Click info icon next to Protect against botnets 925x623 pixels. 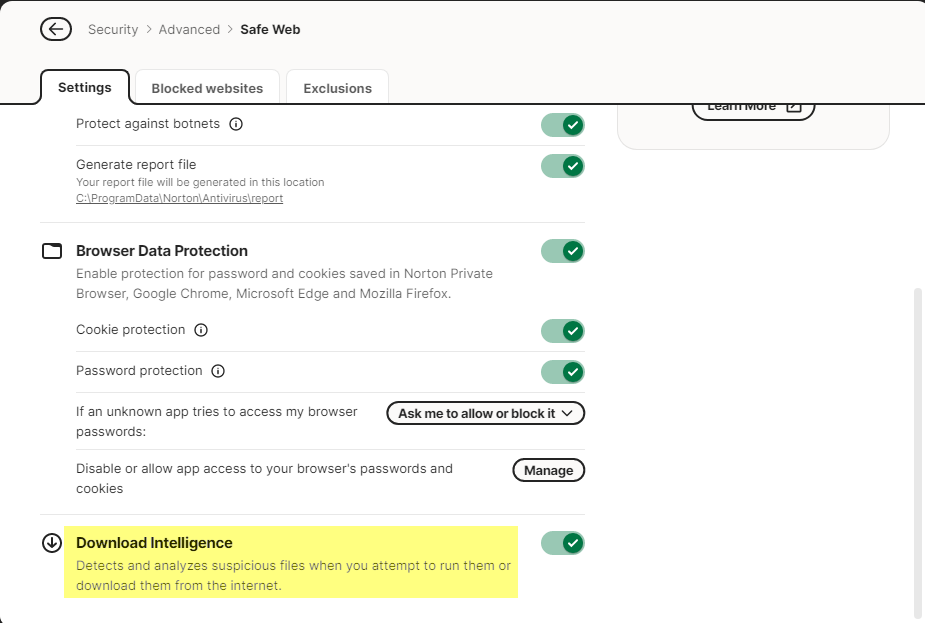(x=236, y=125)
